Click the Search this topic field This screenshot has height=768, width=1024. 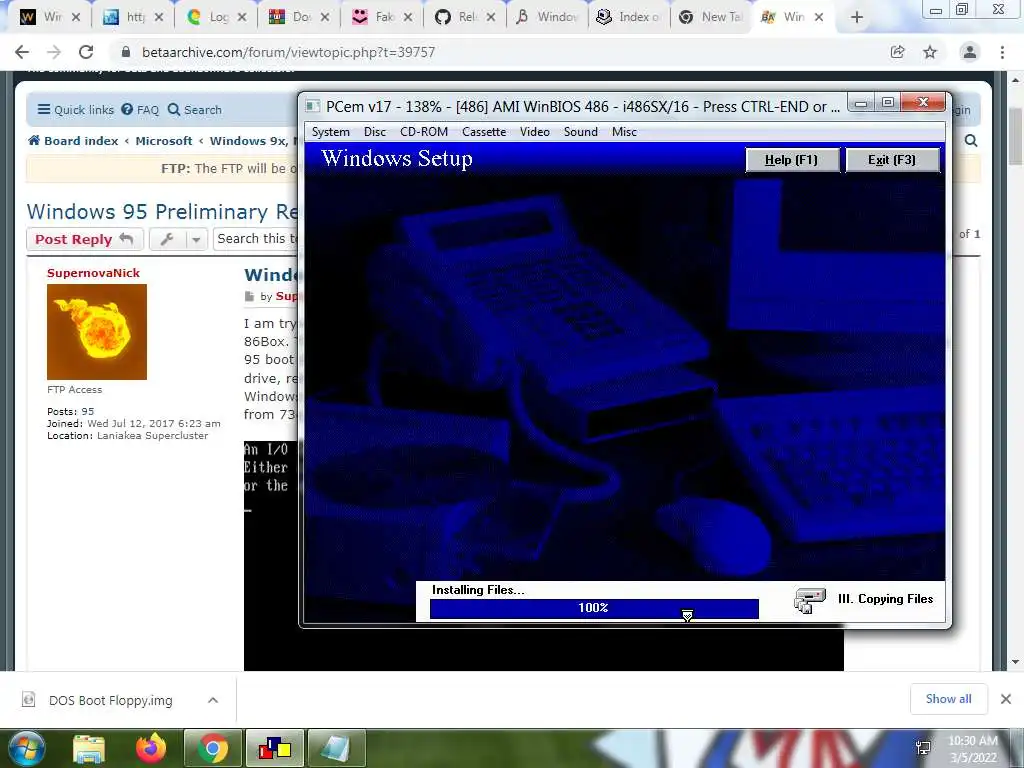(255, 239)
